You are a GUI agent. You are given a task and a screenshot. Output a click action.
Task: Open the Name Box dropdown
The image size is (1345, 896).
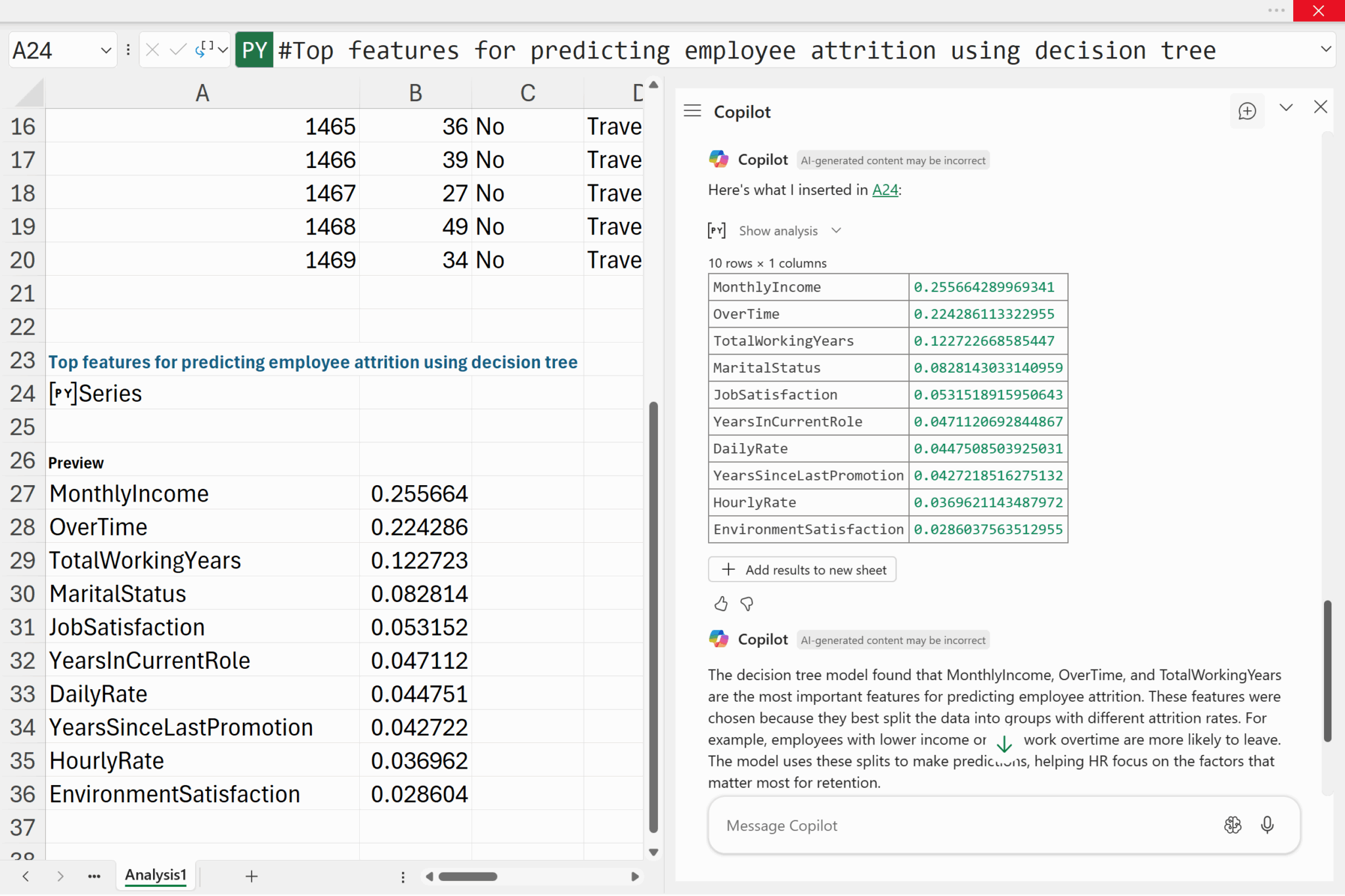point(105,50)
